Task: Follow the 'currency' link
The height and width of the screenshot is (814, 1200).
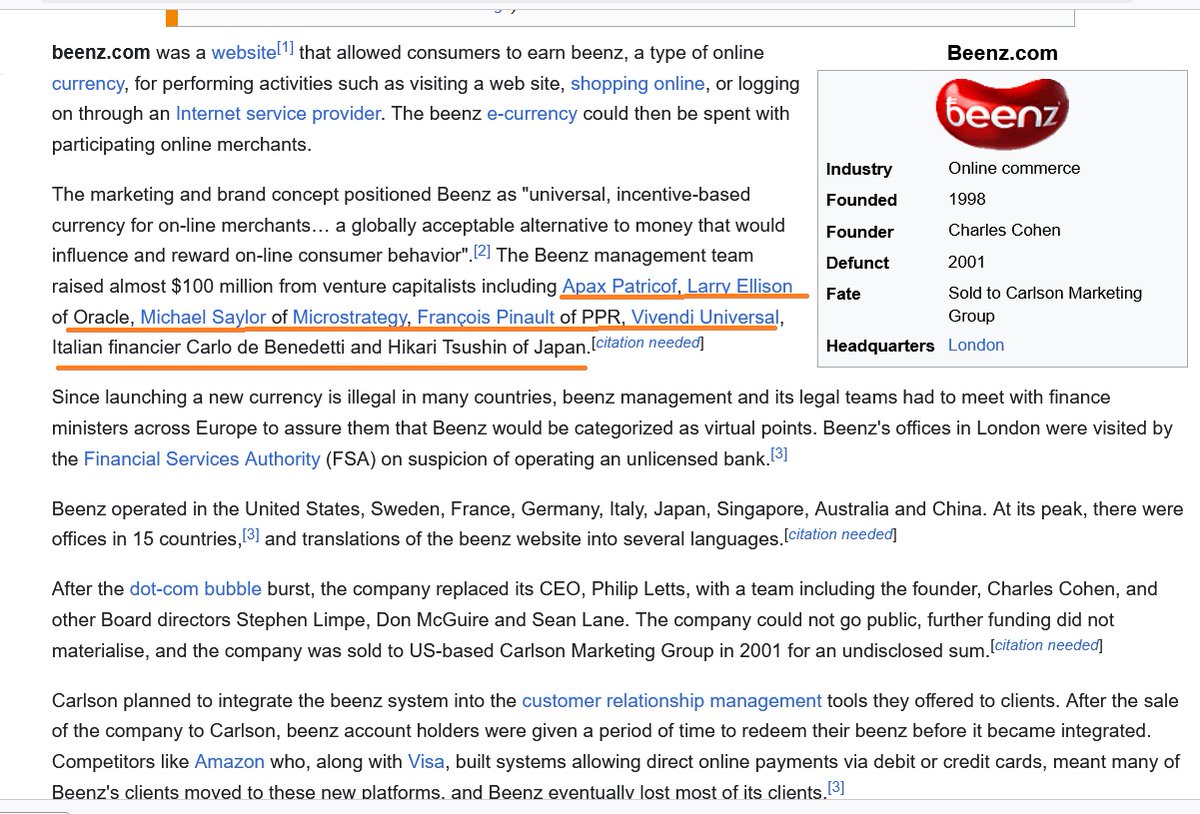Action: coord(88,84)
